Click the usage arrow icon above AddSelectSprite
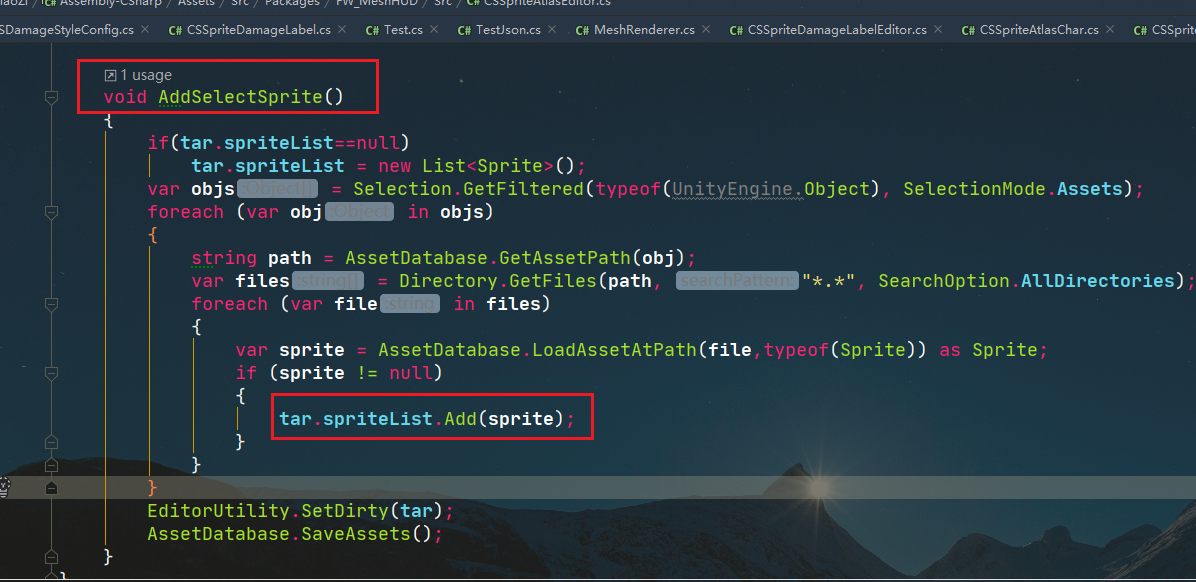This screenshot has width=1196, height=582. pyautogui.click(x=110, y=75)
